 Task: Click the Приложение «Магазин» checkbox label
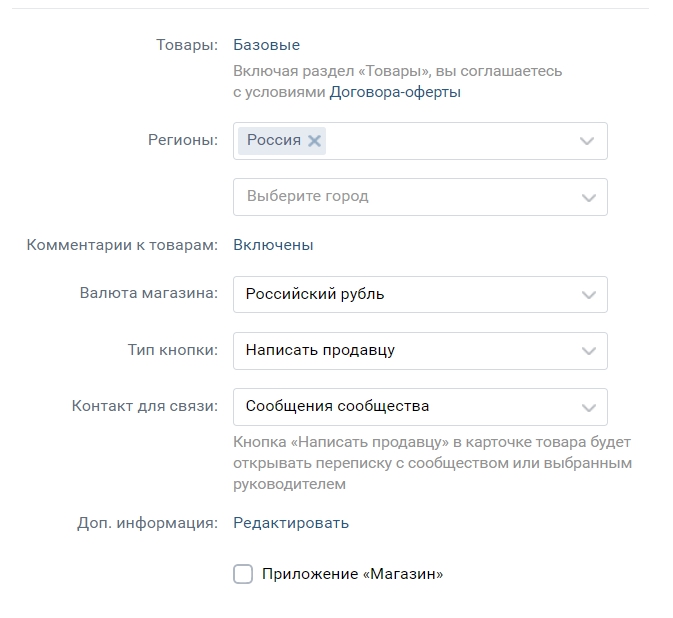[x=352, y=574]
